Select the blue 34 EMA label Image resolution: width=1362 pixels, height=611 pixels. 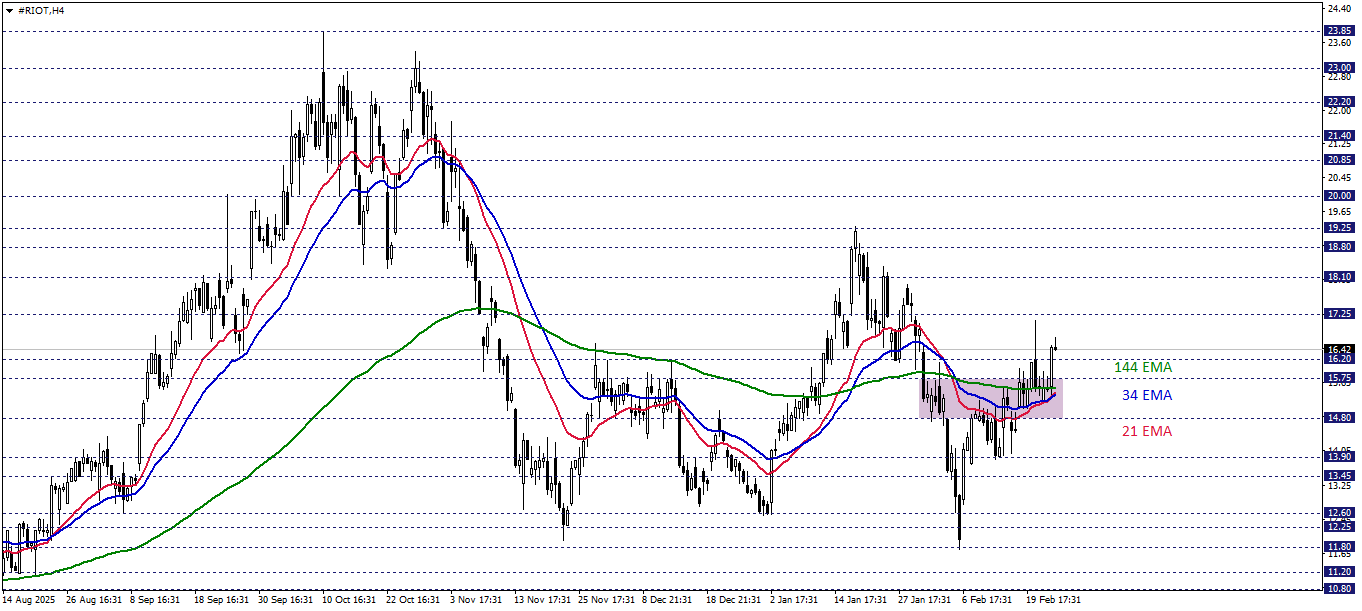[1146, 395]
